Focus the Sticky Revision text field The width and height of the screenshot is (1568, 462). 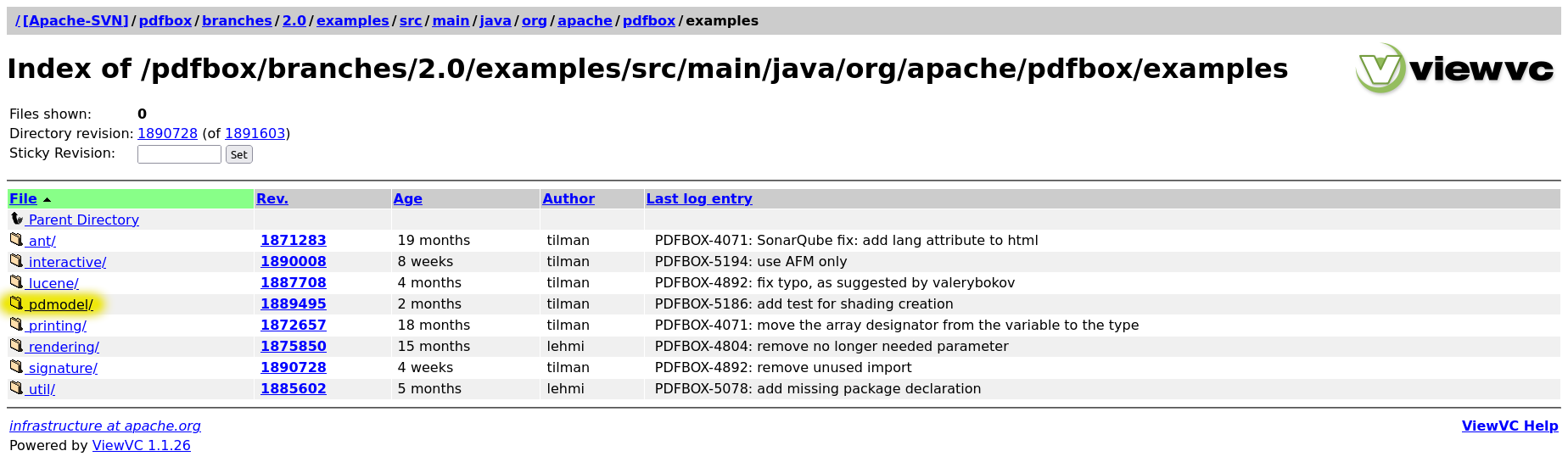pos(179,154)
